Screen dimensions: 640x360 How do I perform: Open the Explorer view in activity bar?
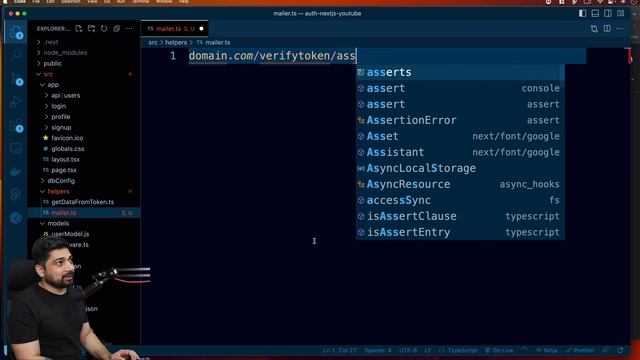(16, 32)
